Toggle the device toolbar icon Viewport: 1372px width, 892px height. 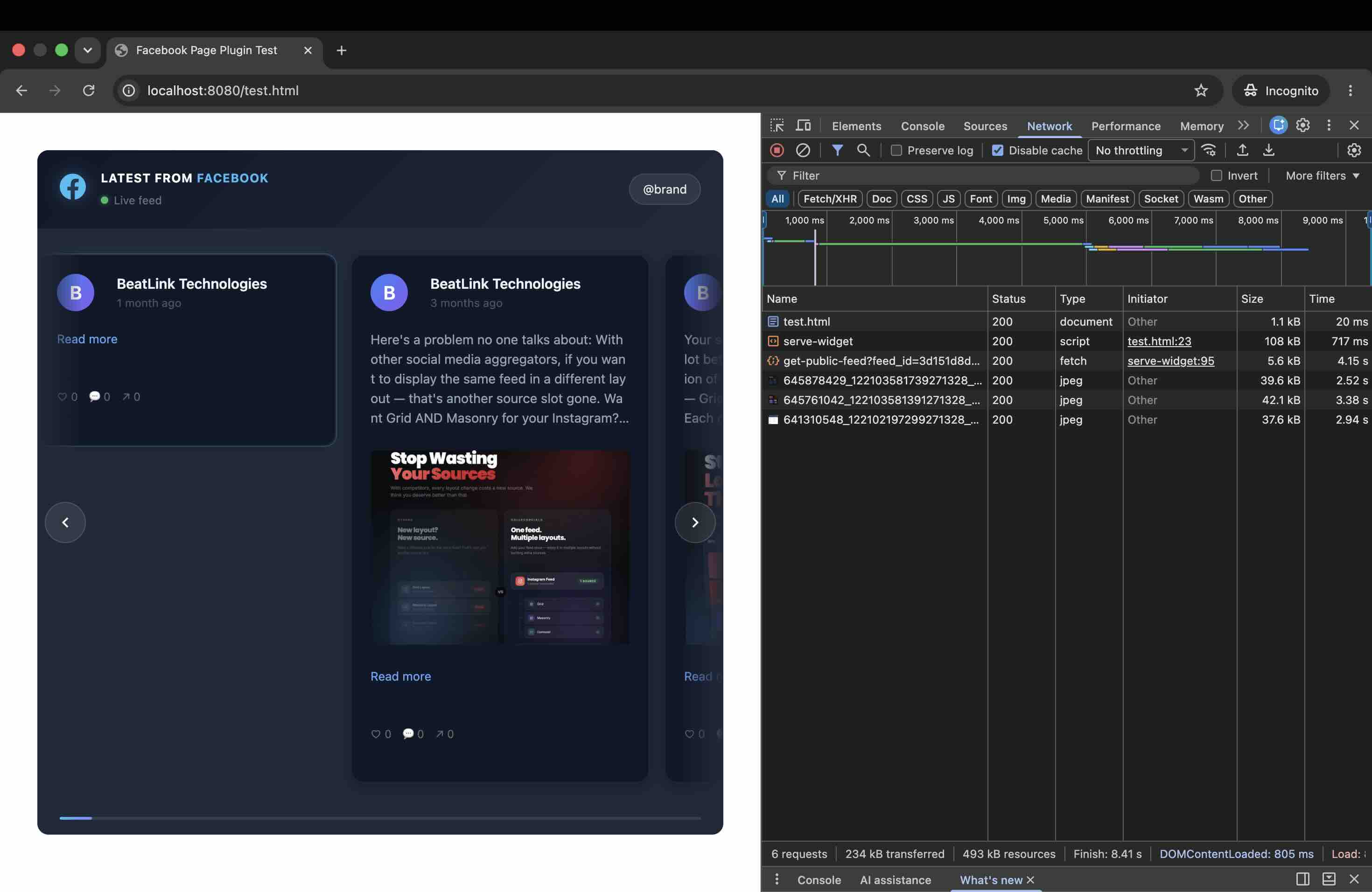[803, 125]
